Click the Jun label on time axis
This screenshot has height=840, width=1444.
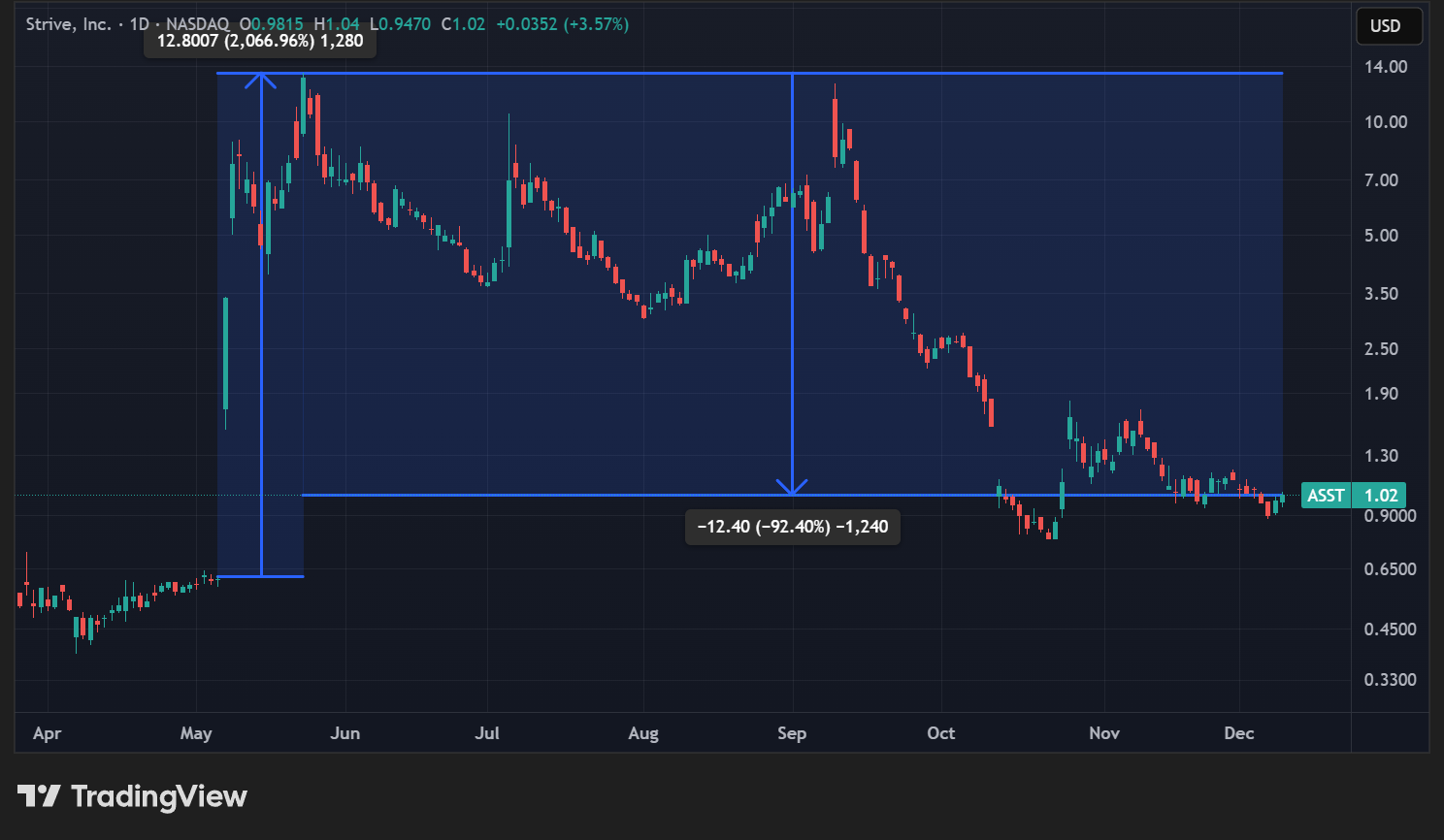(345, 733)
